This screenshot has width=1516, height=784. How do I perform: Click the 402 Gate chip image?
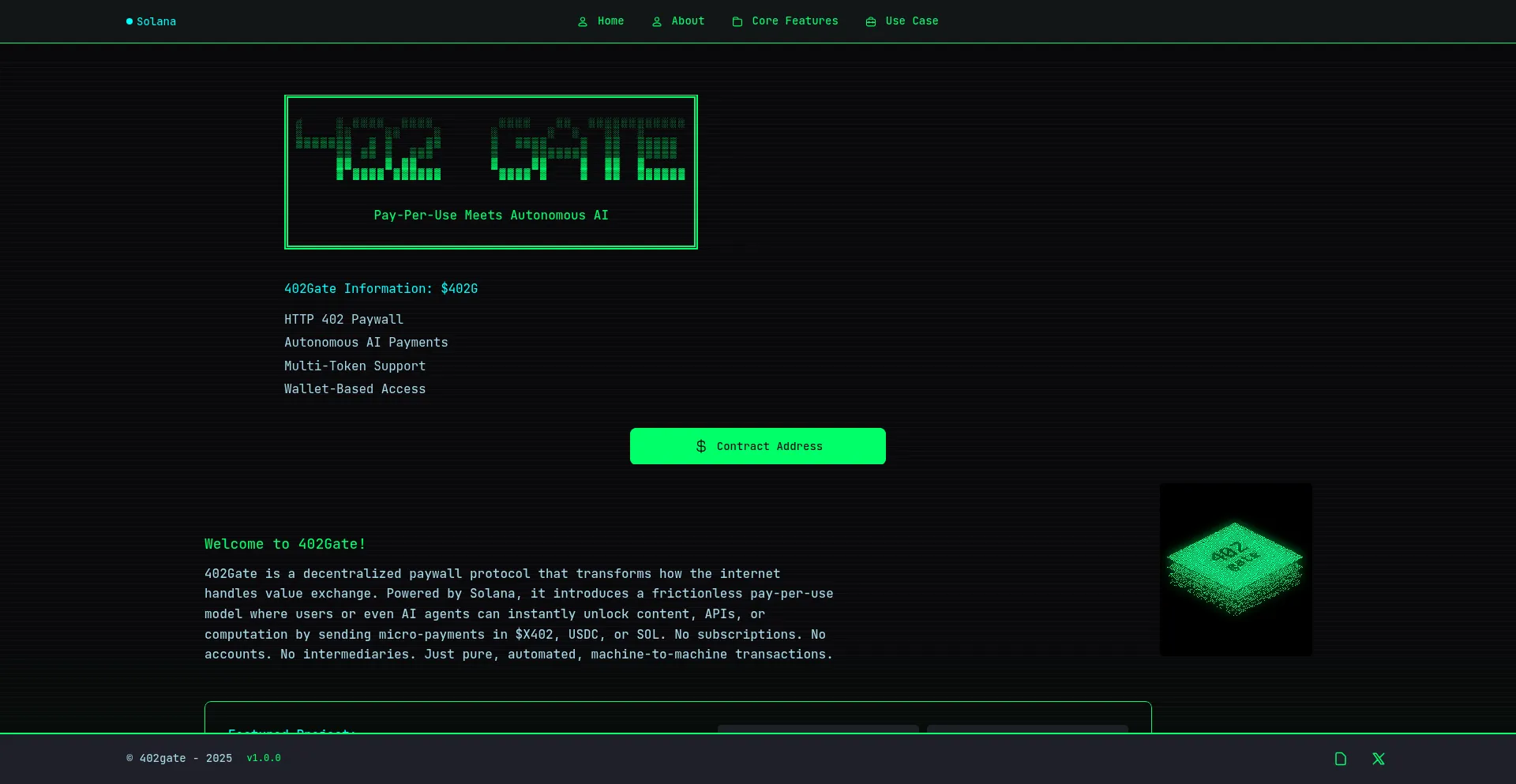[1236, 569]
